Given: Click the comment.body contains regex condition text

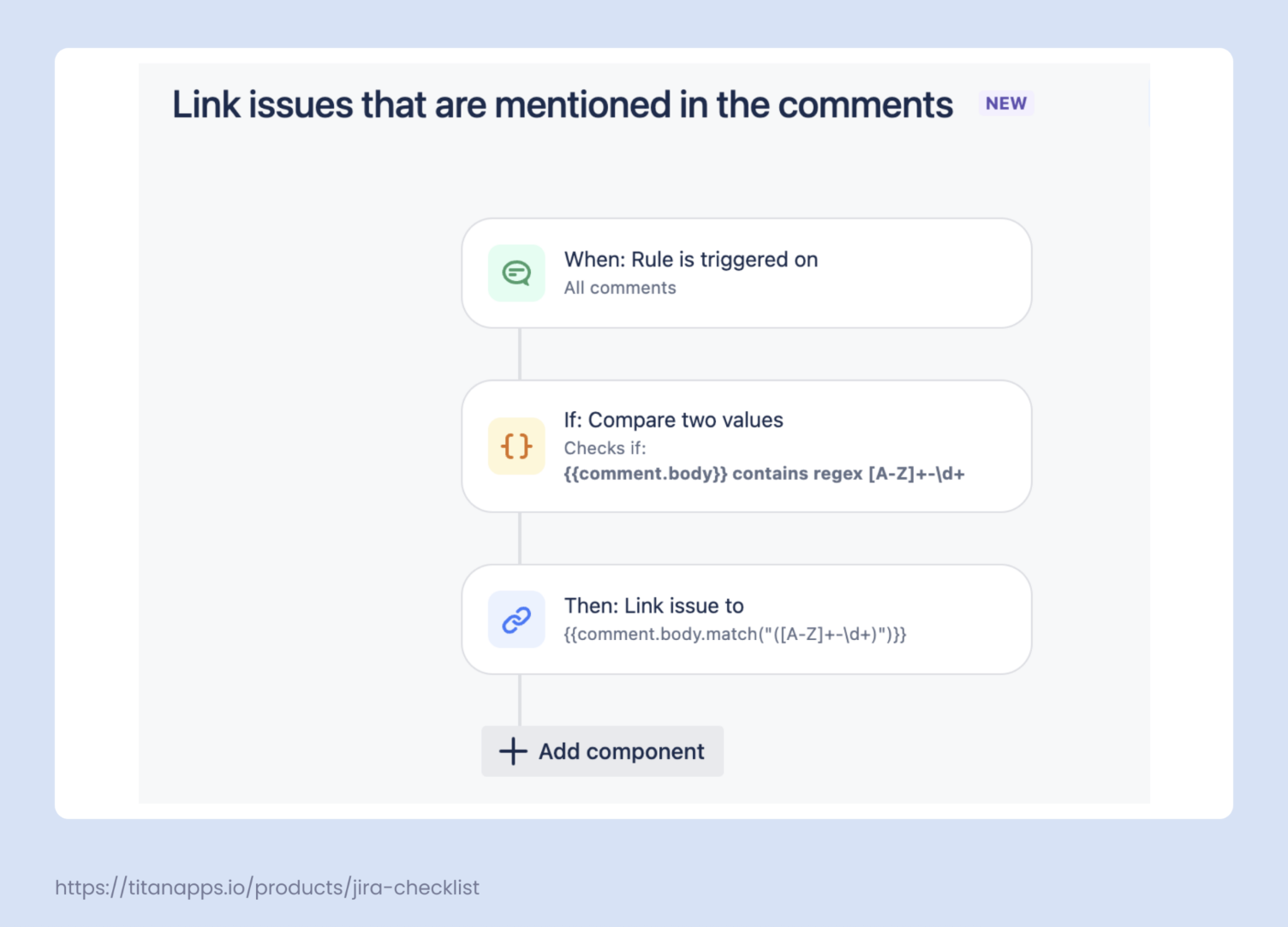Looking at the screenshot, I should 764,474.
